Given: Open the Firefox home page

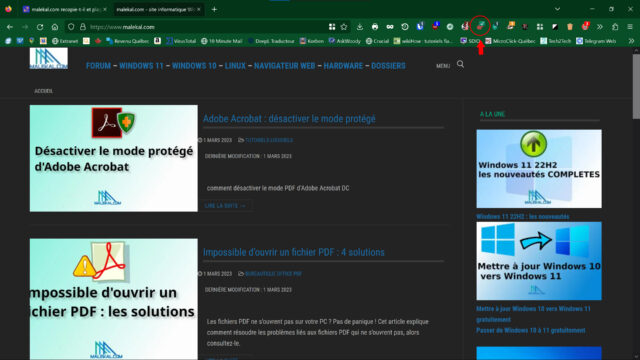Looking at the screenshot, I should [x=55, y=27].
